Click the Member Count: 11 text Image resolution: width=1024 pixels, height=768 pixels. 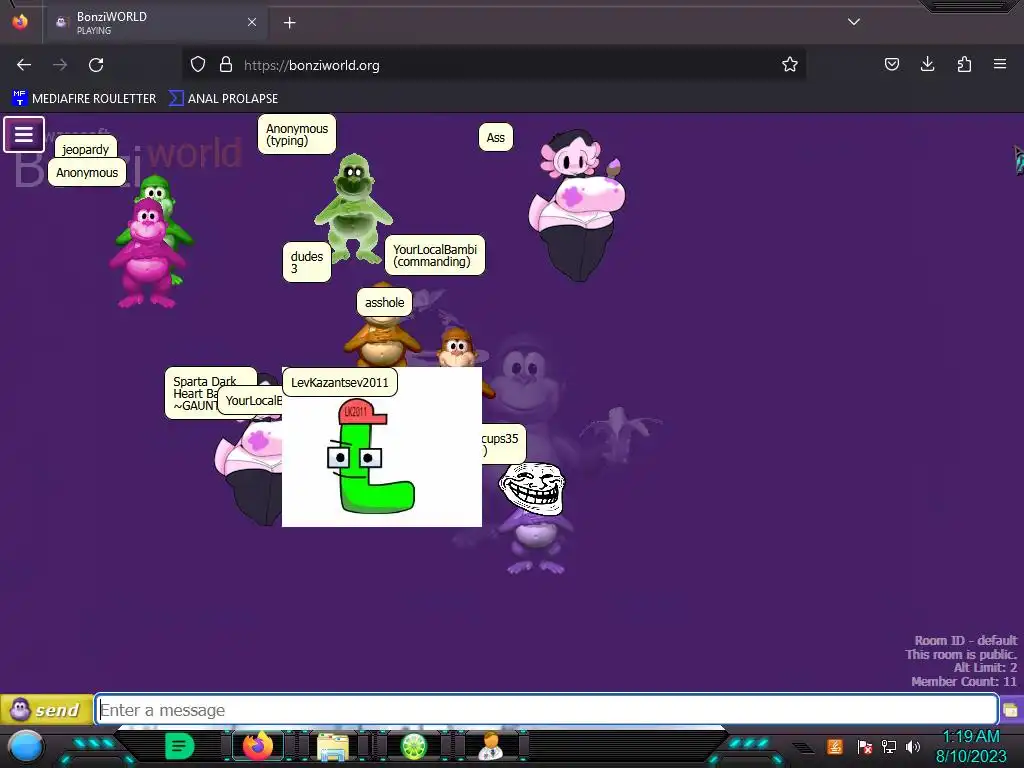(x=964, y=681)
